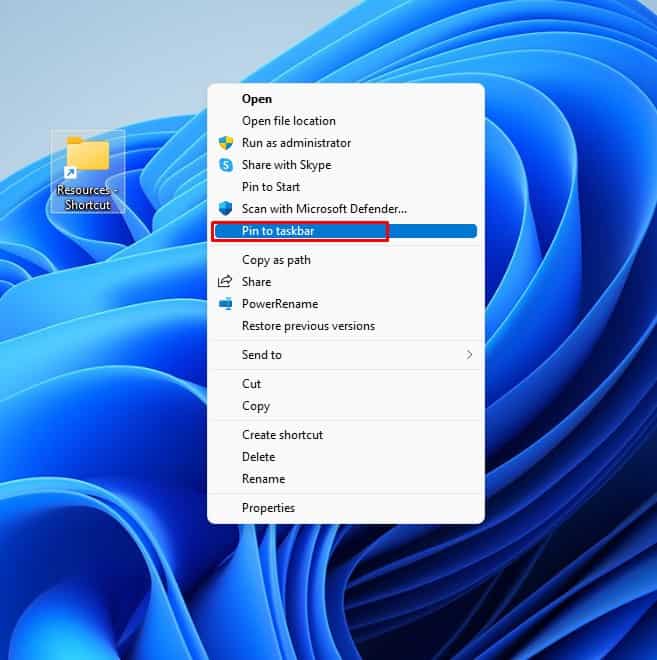Choose Restore previous versions

pyautogui.click(x=346, y=326)
